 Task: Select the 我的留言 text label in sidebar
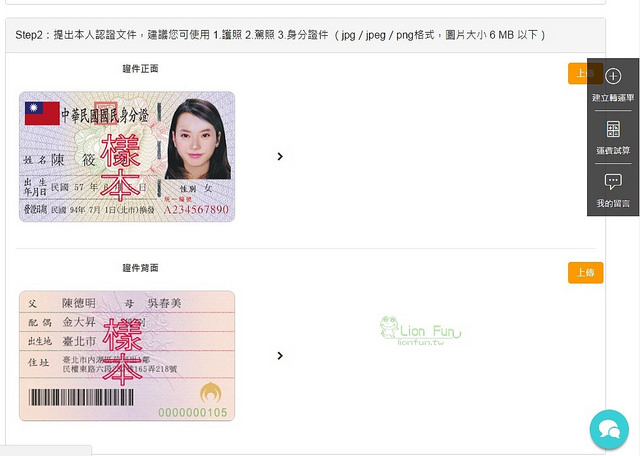(613, 203)
